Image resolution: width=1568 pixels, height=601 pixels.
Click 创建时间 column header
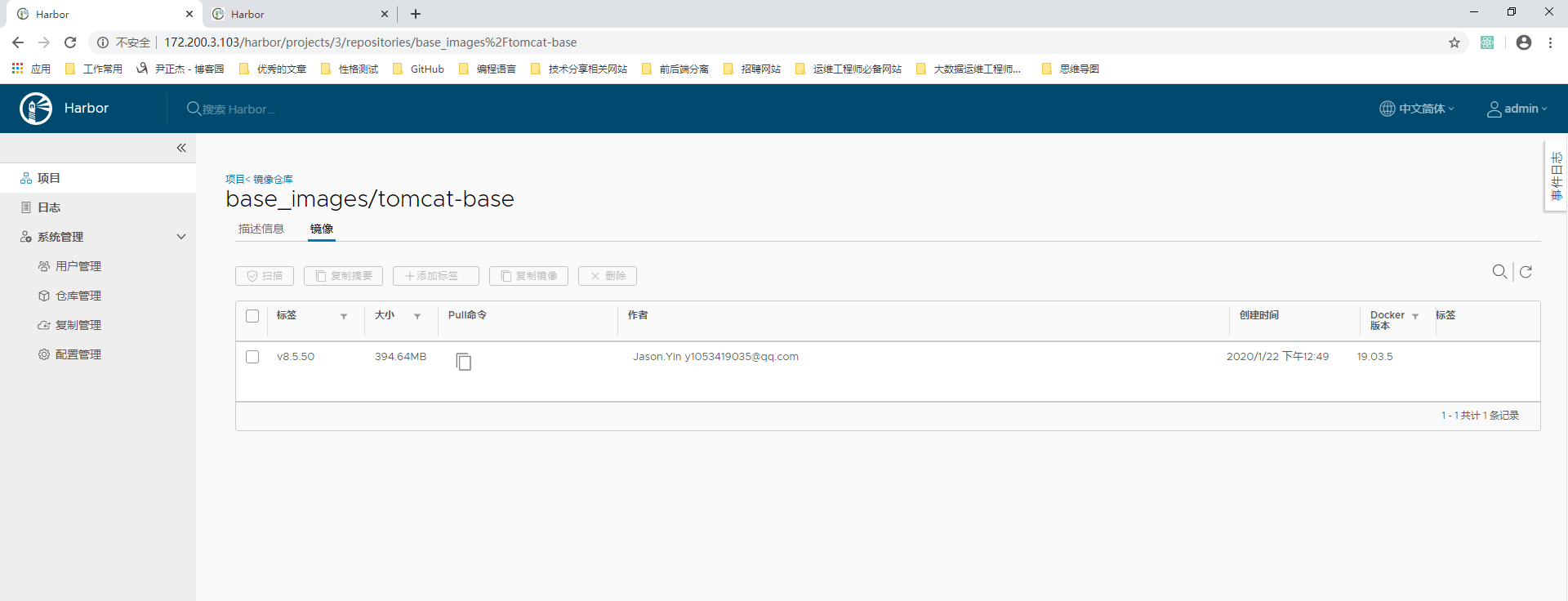pos(1259,315)
